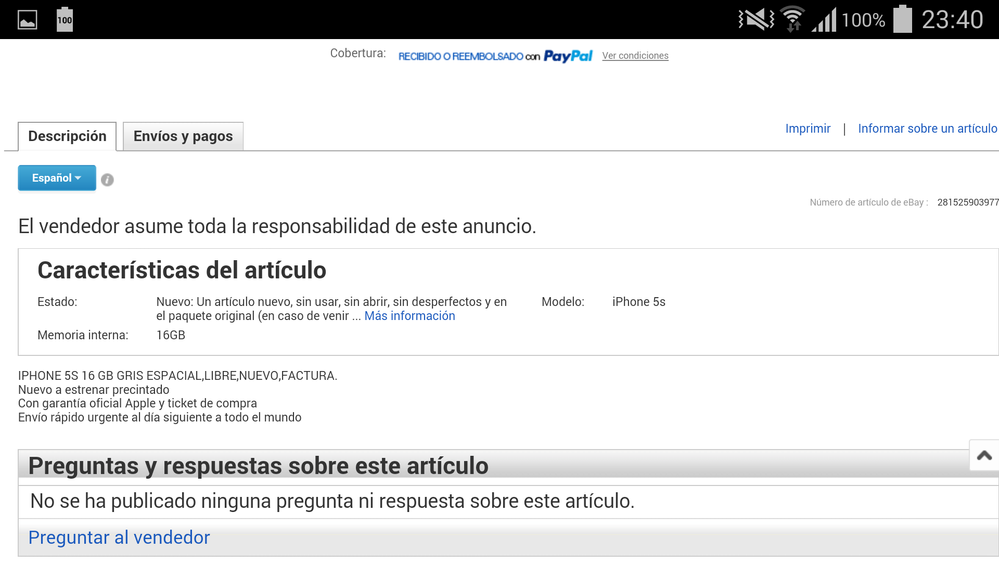
Task: Open Ver condiciones link
Action: (635, 56)
